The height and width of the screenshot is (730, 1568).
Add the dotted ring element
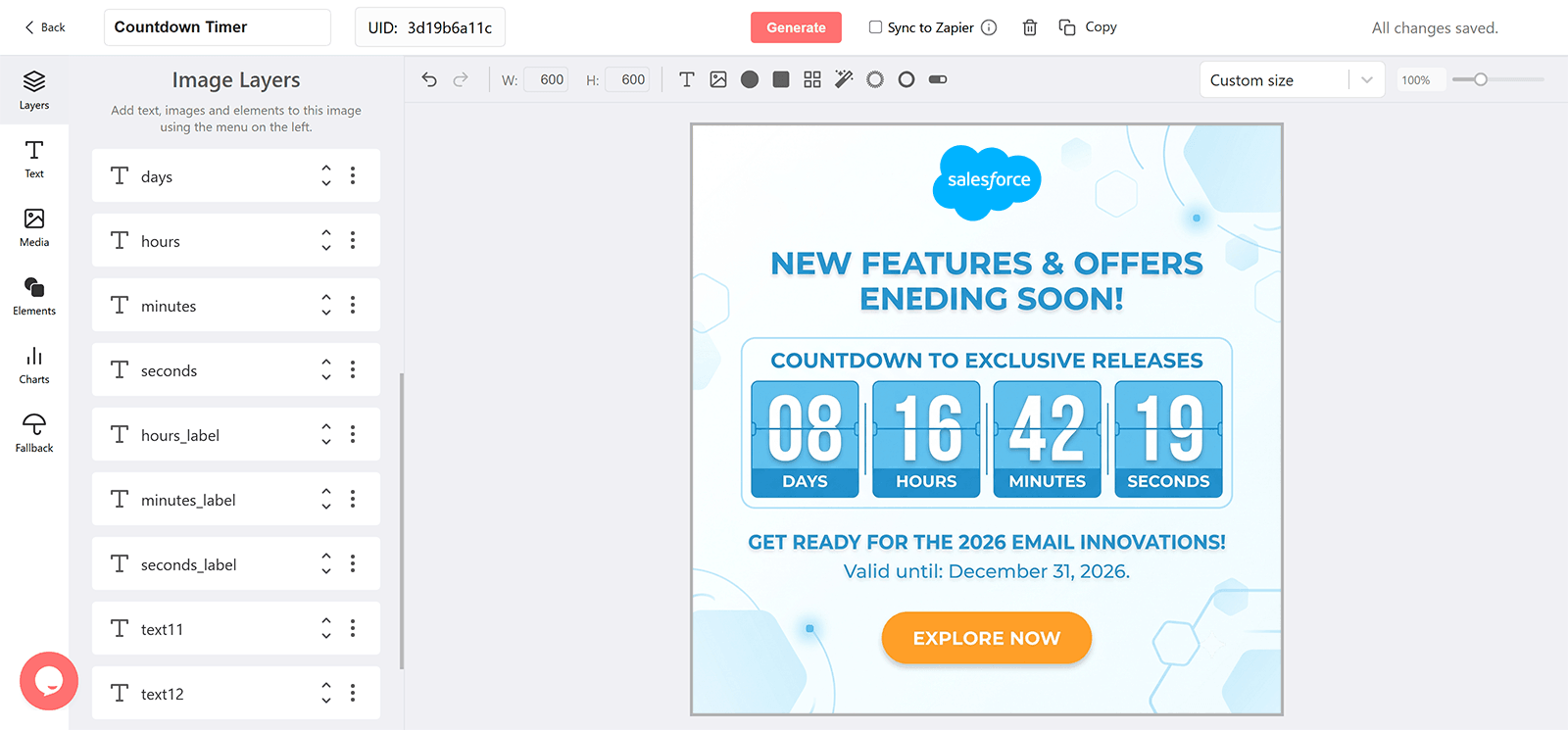click(875, 79)
